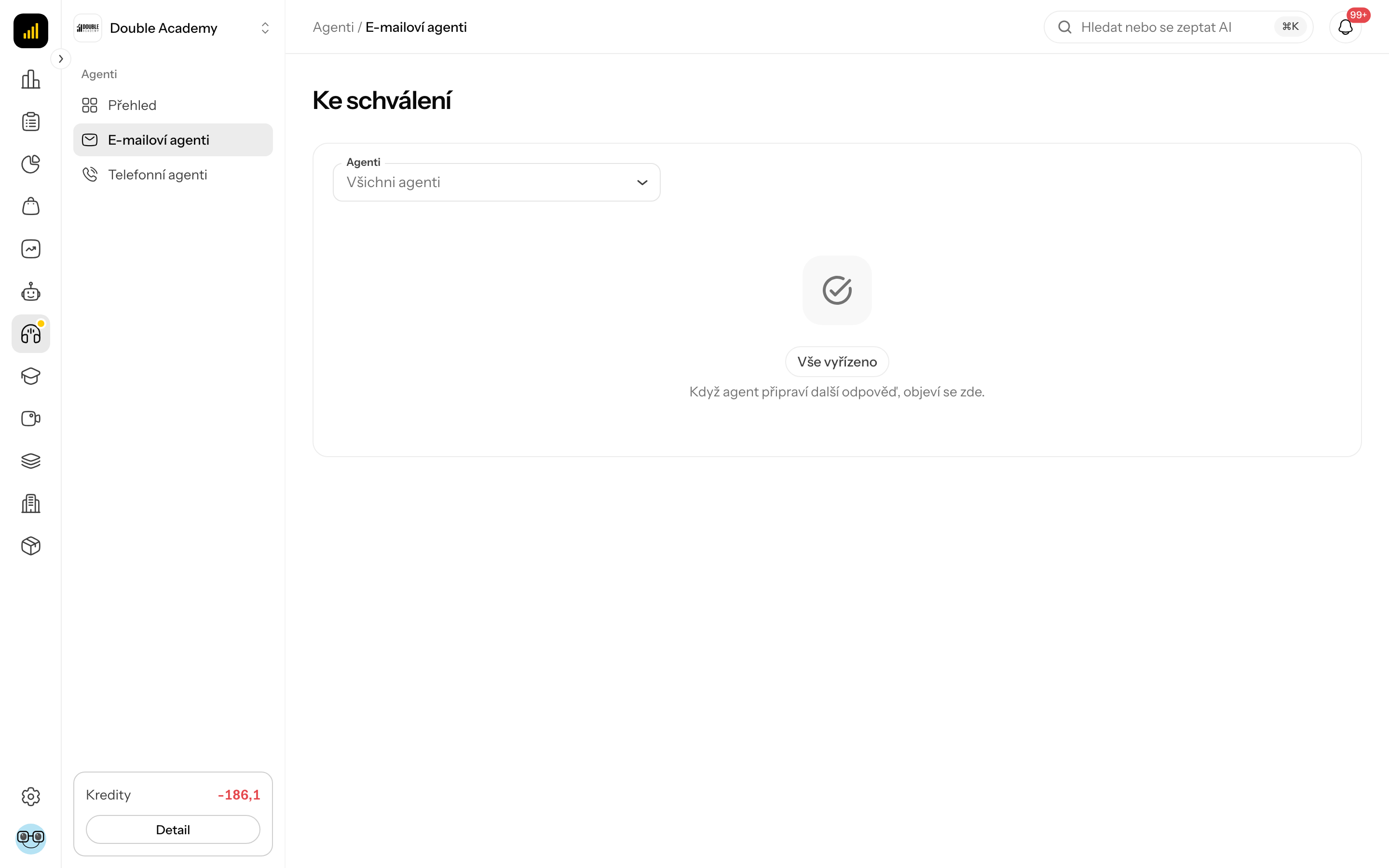Click the large checkmark done icon
This screenshot has height=868, width=1389.
point(837,290)
